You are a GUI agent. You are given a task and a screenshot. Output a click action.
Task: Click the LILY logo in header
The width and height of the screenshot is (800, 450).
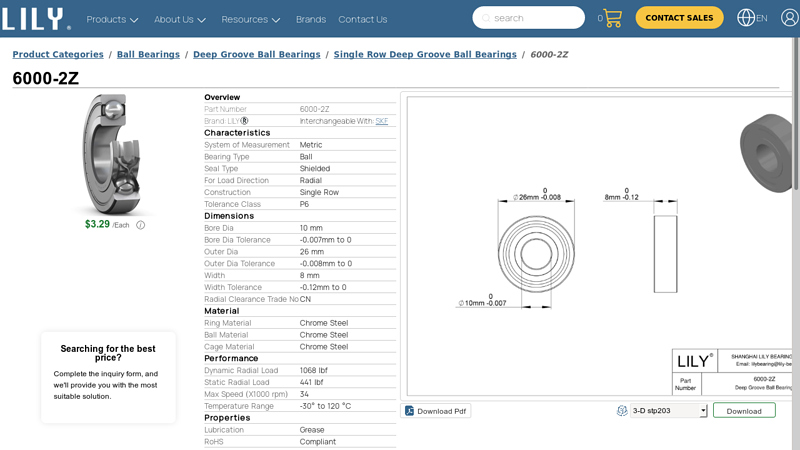click(36, 18)
